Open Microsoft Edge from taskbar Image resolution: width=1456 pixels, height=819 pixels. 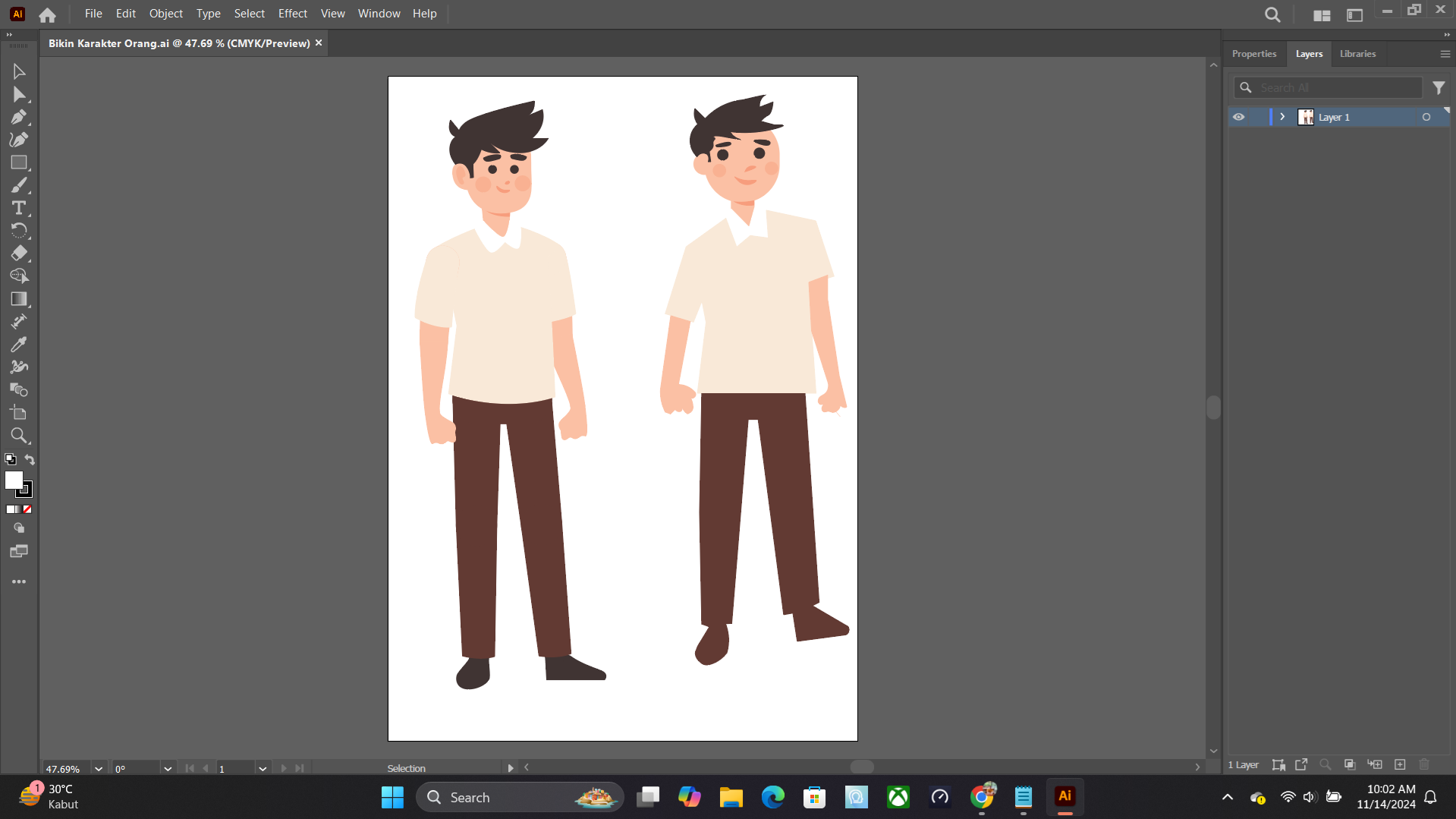pos(772,797)
